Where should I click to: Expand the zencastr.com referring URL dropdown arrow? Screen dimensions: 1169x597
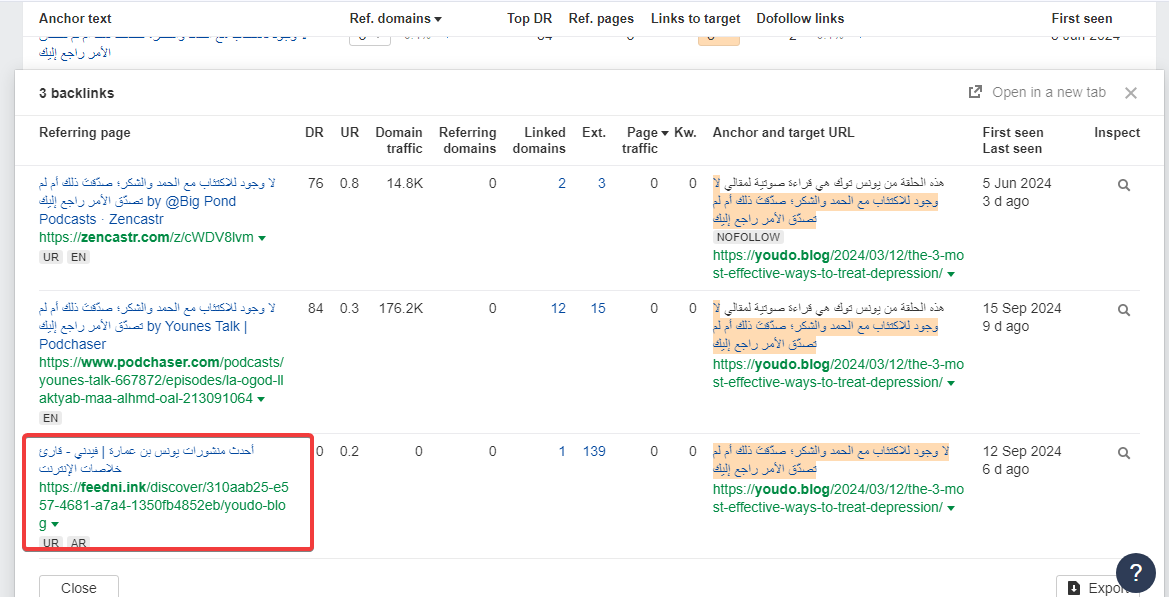click(262, 238)
